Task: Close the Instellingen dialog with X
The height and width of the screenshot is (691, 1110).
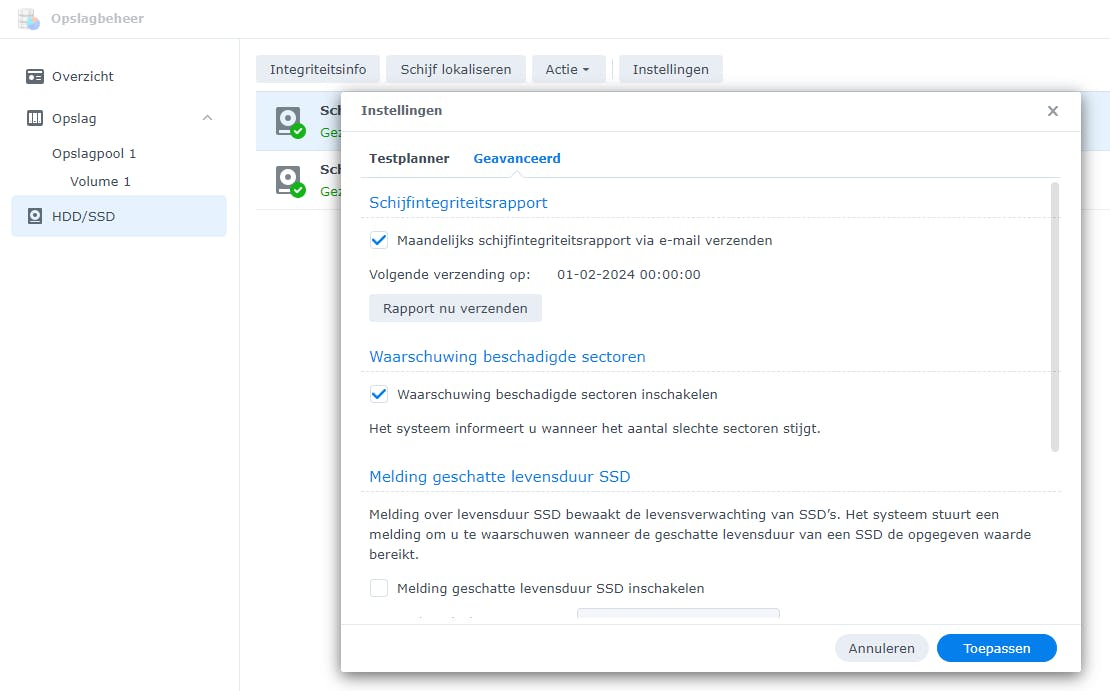Action: 1052,111
